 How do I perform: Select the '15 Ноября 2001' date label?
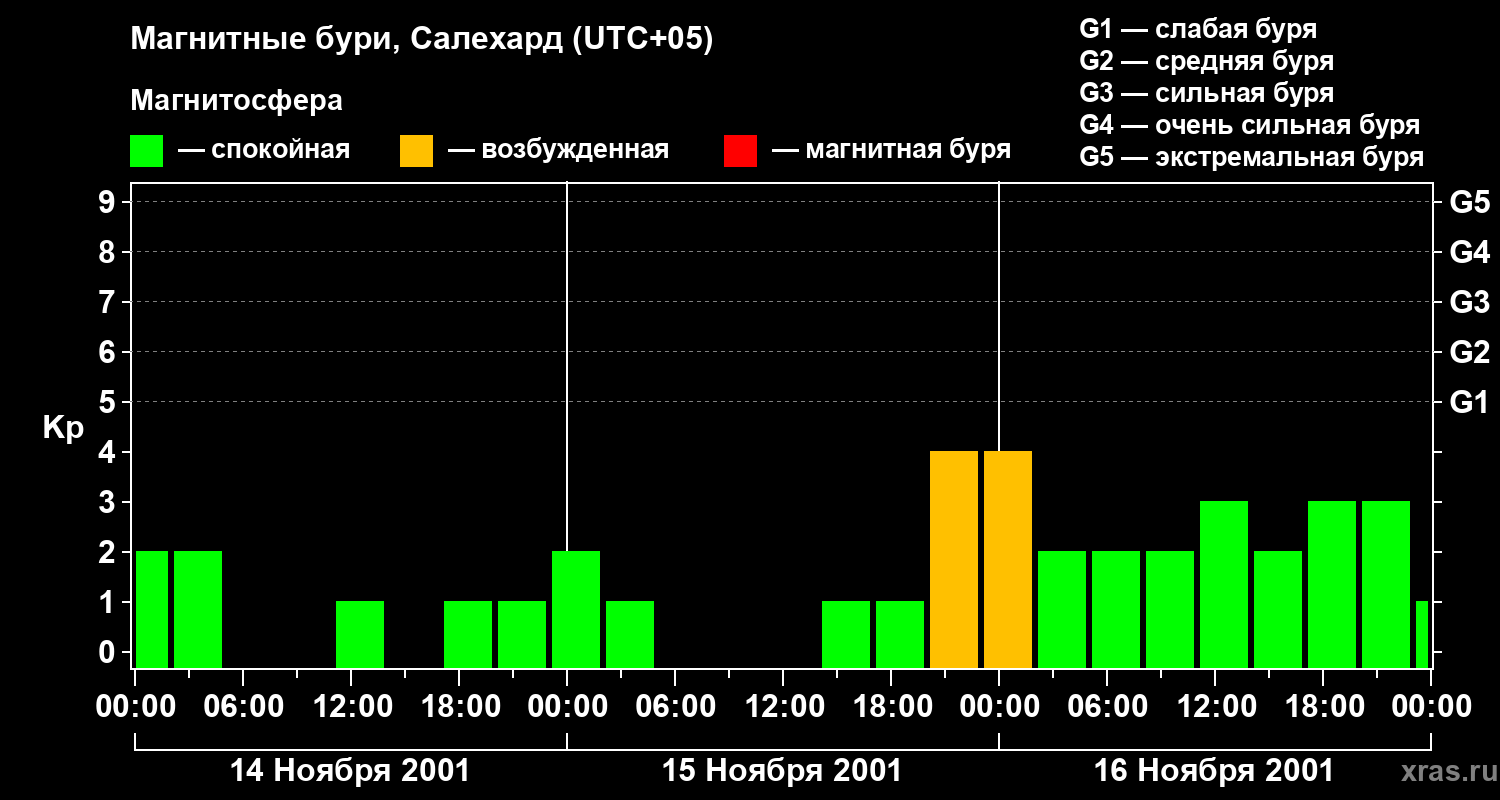click(x=782, y=771)
